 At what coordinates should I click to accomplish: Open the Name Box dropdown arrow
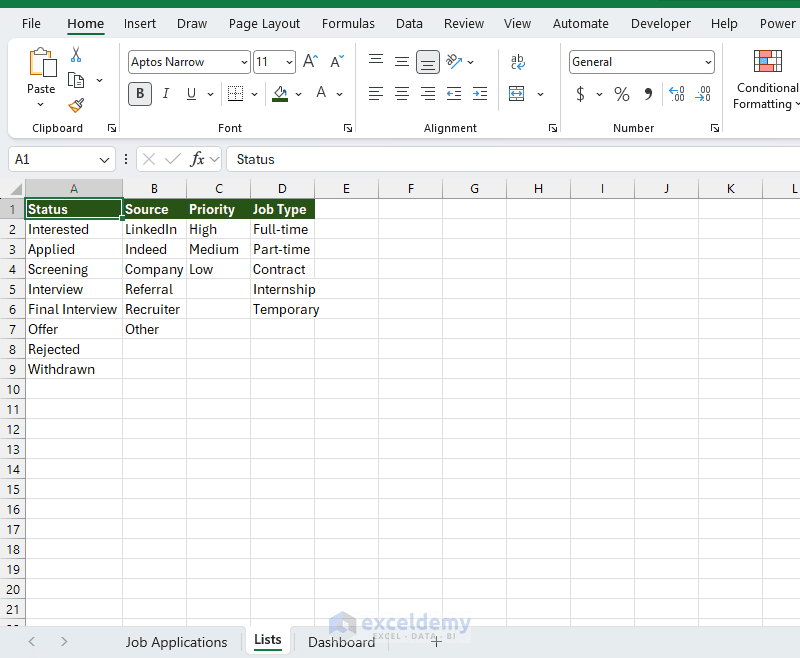104,160
